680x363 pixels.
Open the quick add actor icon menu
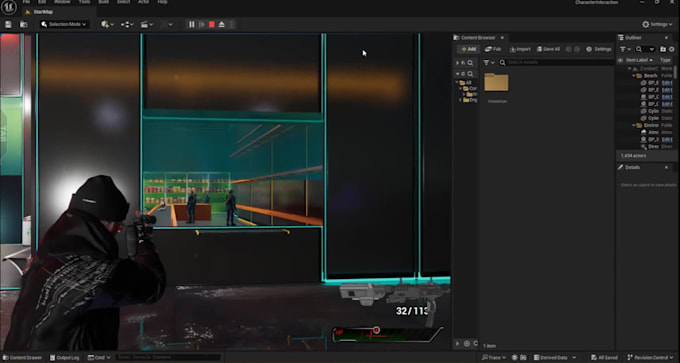pyautogui.click(x=107, y=25)
